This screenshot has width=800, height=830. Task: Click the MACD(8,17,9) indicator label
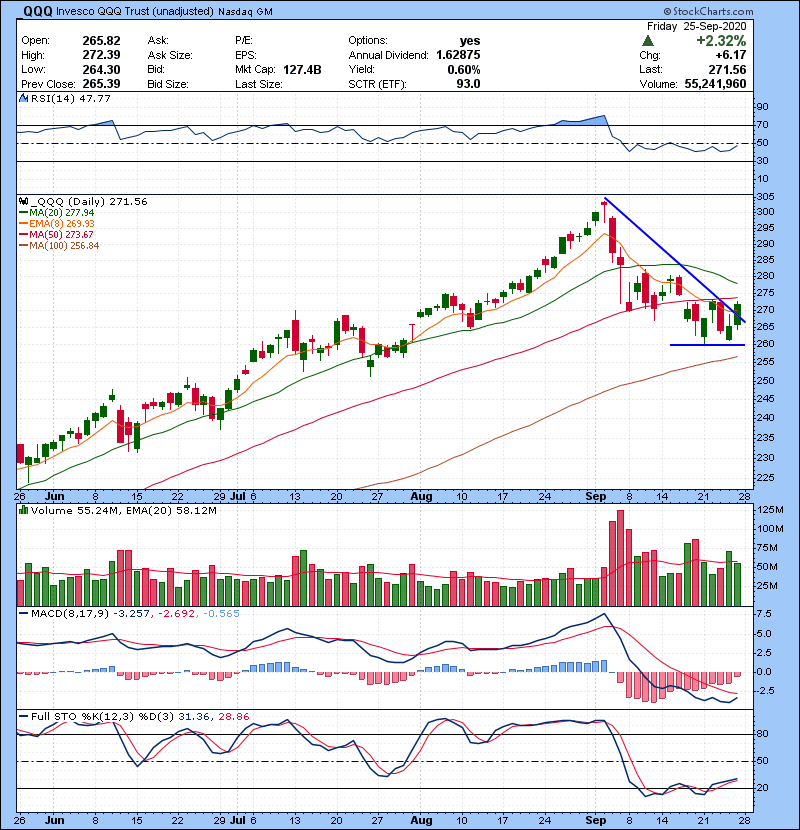(x=69, y=614)
